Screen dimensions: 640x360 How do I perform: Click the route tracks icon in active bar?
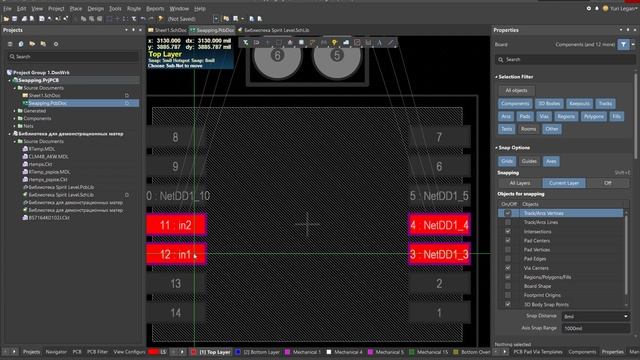312,42
